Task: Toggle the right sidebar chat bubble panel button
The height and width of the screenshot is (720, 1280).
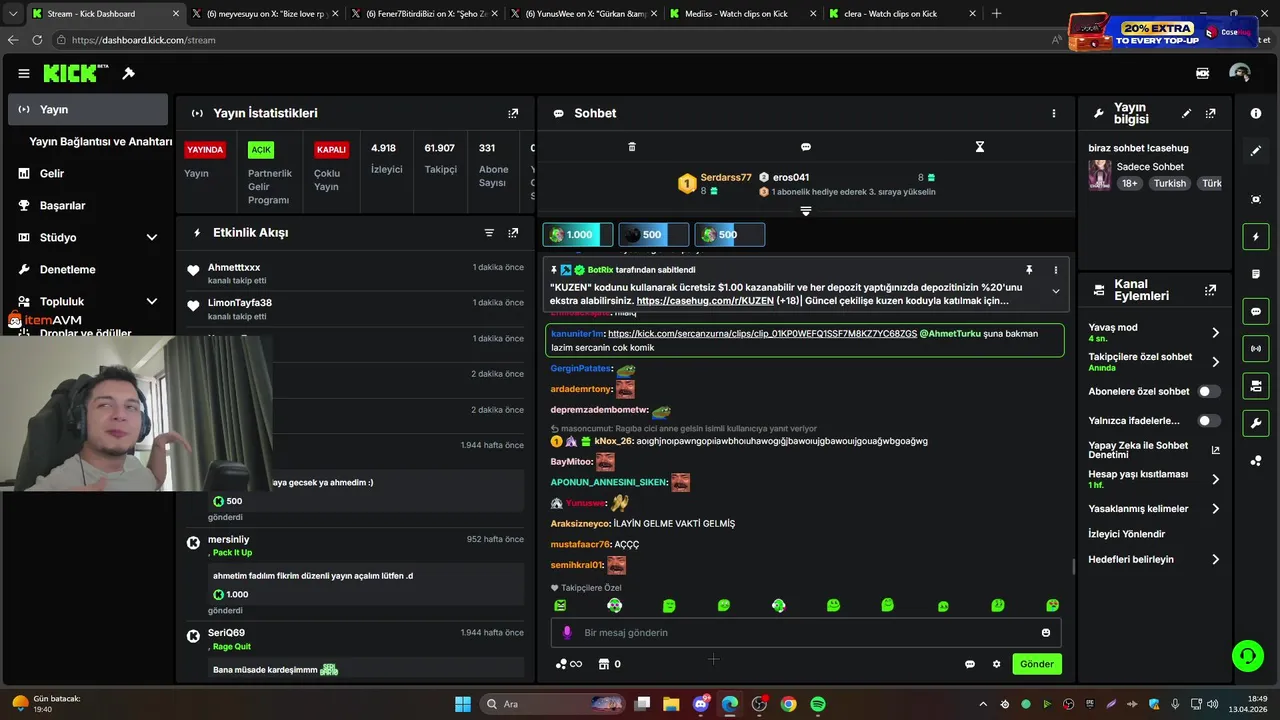Action: 1256,312
